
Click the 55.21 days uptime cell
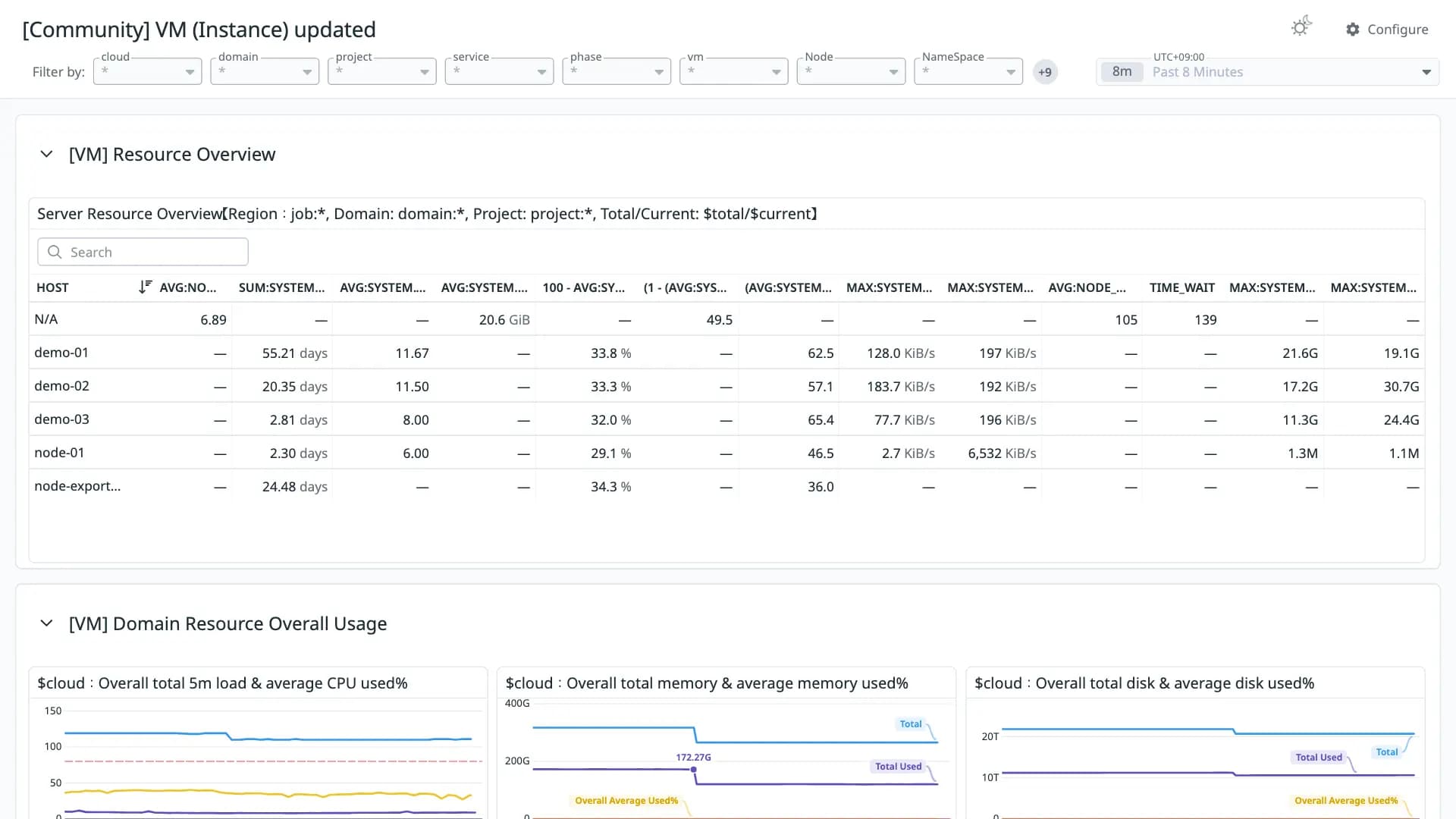294,353
